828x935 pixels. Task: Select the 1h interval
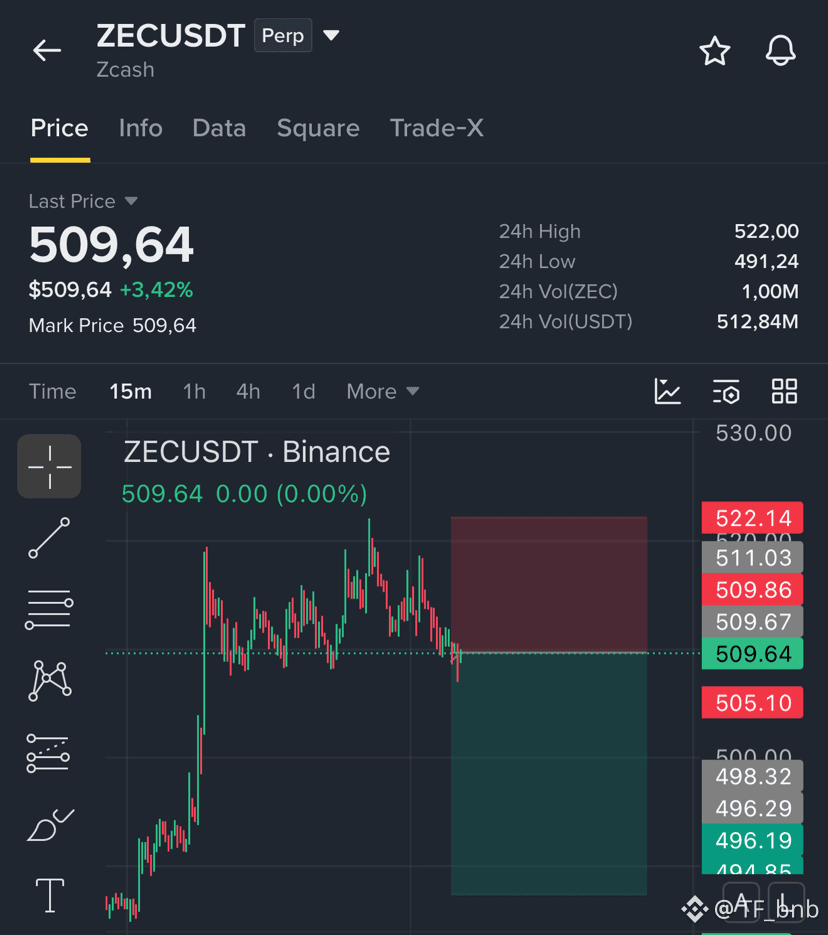click(194, 392)
